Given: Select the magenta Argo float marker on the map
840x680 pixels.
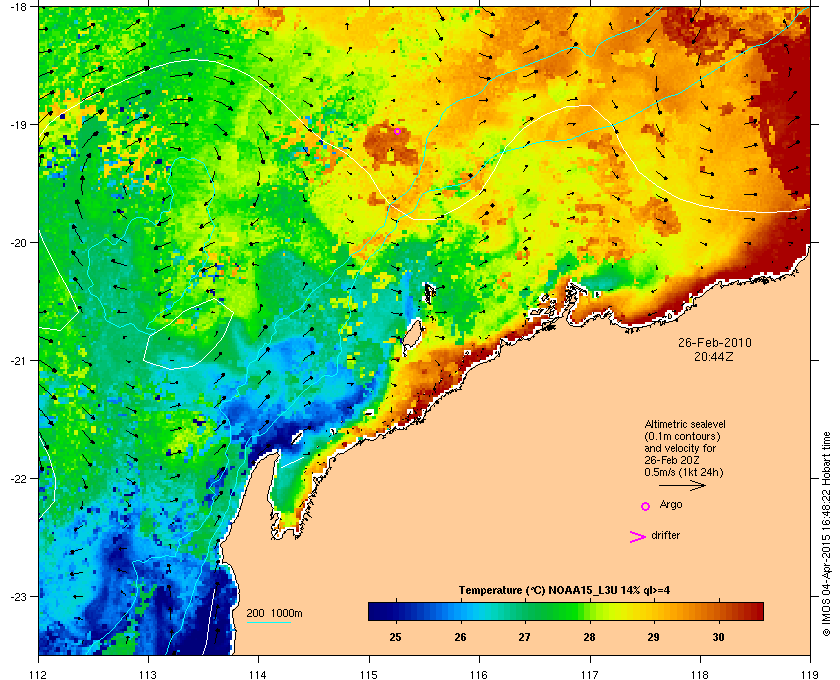Looking at the screenshot, I should (398, 131).
